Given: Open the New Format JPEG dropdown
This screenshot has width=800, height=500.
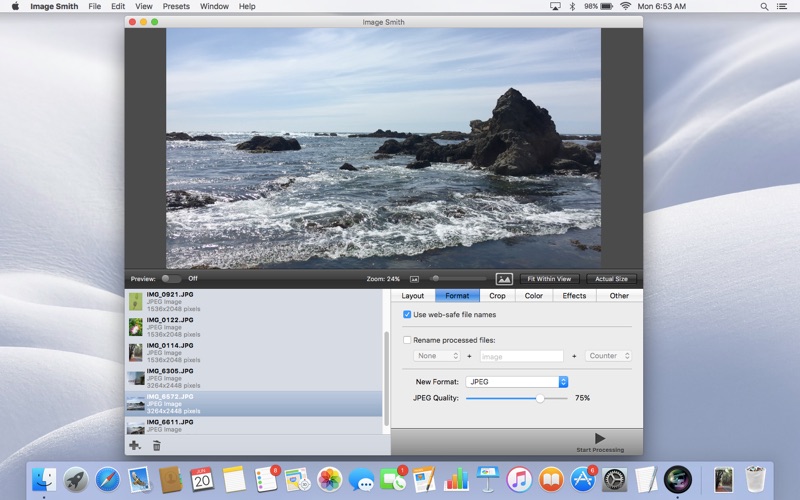Looking at the screenshot, I should coord(516,382).
